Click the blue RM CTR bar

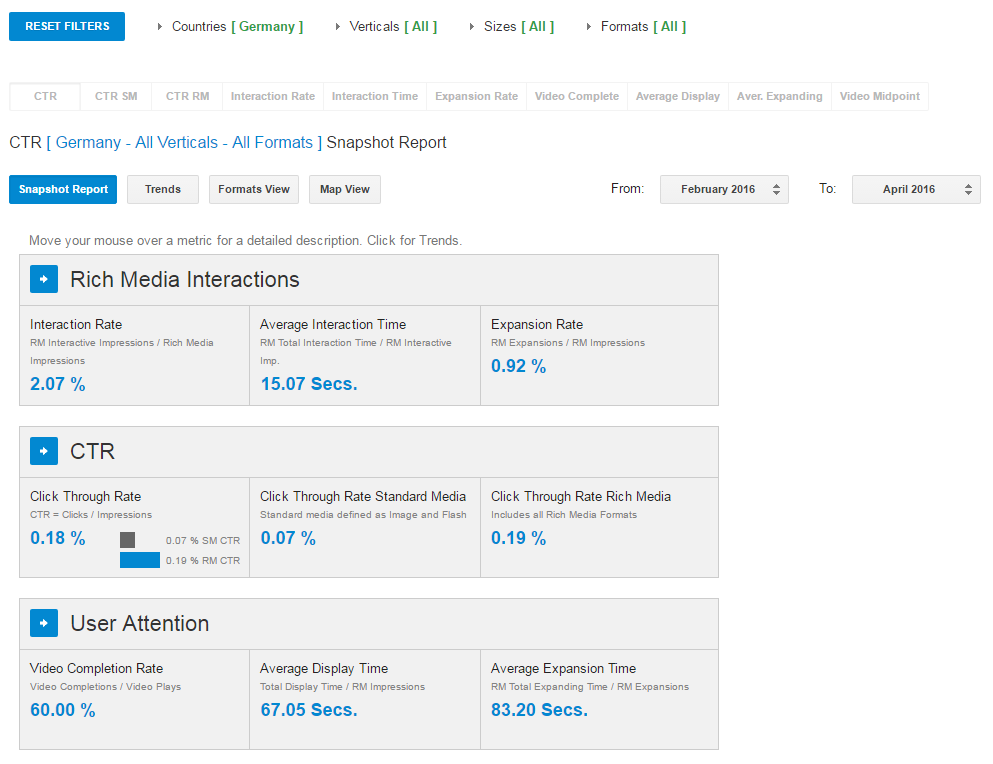coord(140,560)
